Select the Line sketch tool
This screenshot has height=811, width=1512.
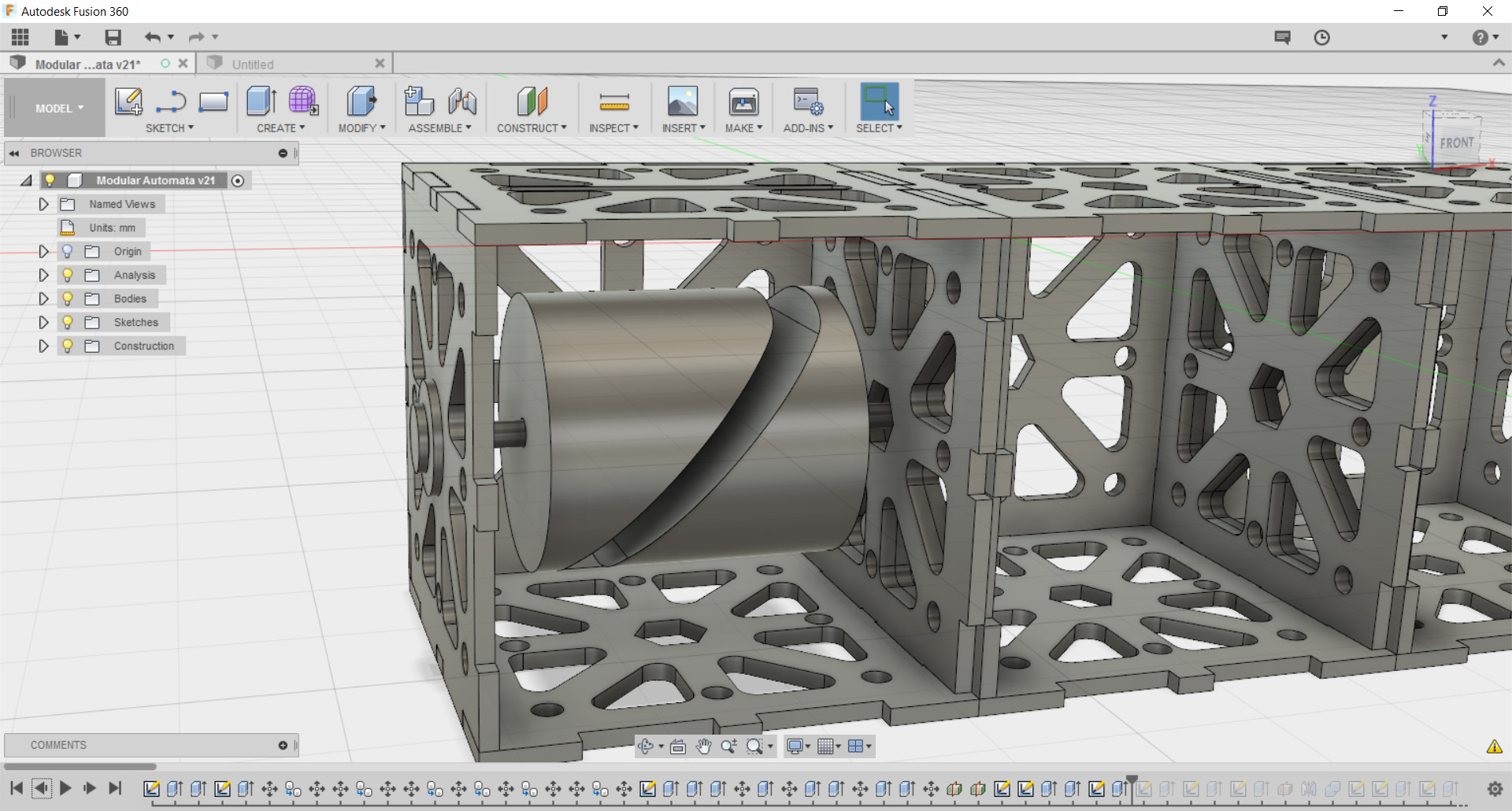170,102
